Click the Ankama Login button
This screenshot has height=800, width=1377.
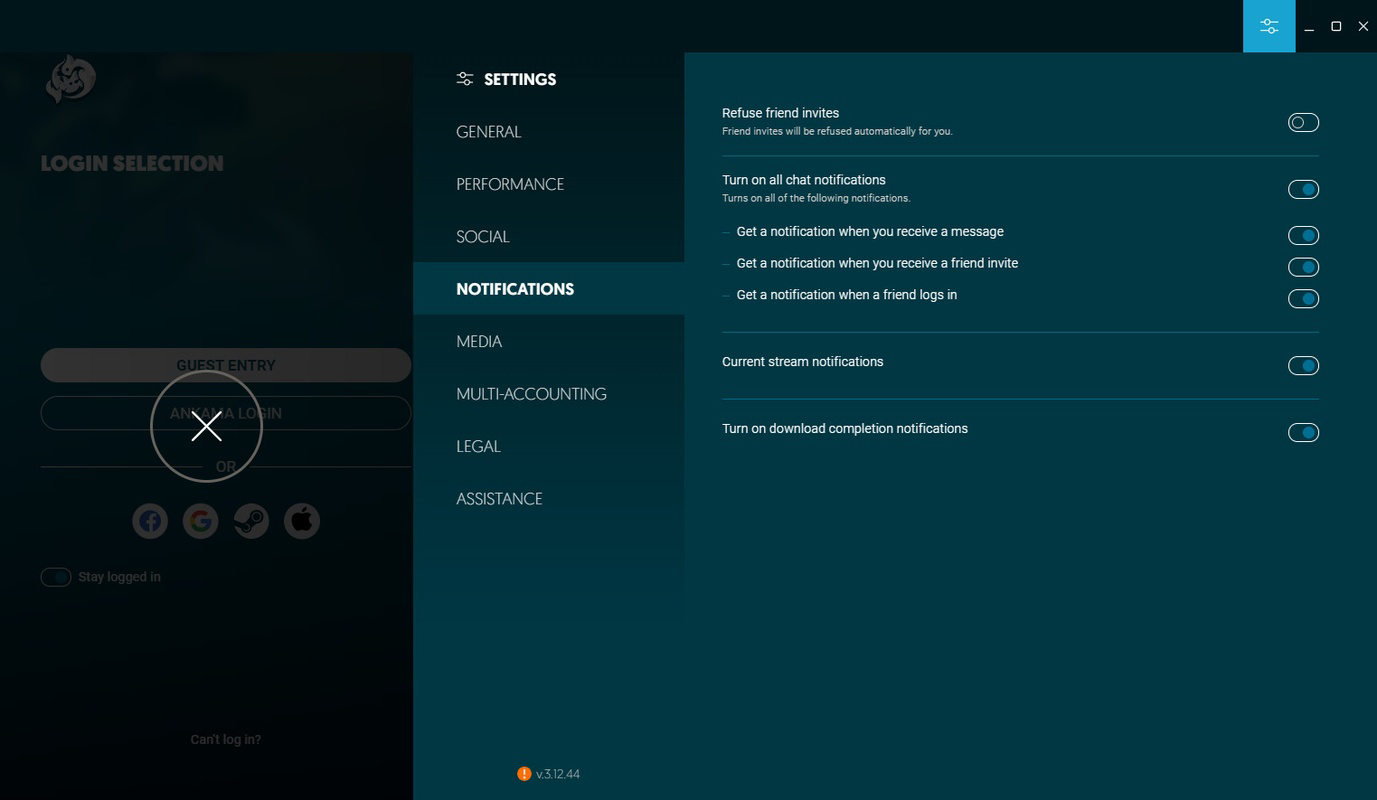[x=226, y=413]
